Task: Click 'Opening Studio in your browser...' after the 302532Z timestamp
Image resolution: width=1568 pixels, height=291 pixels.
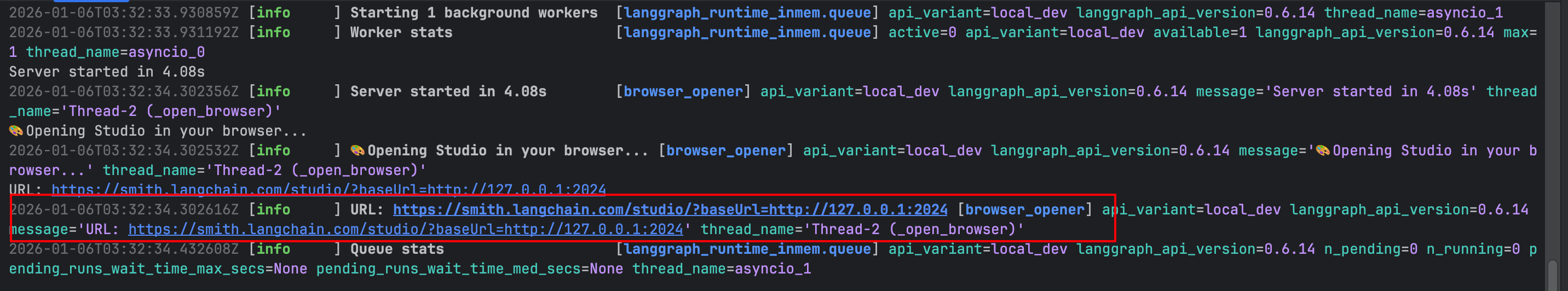Action: tap(499, 150)
